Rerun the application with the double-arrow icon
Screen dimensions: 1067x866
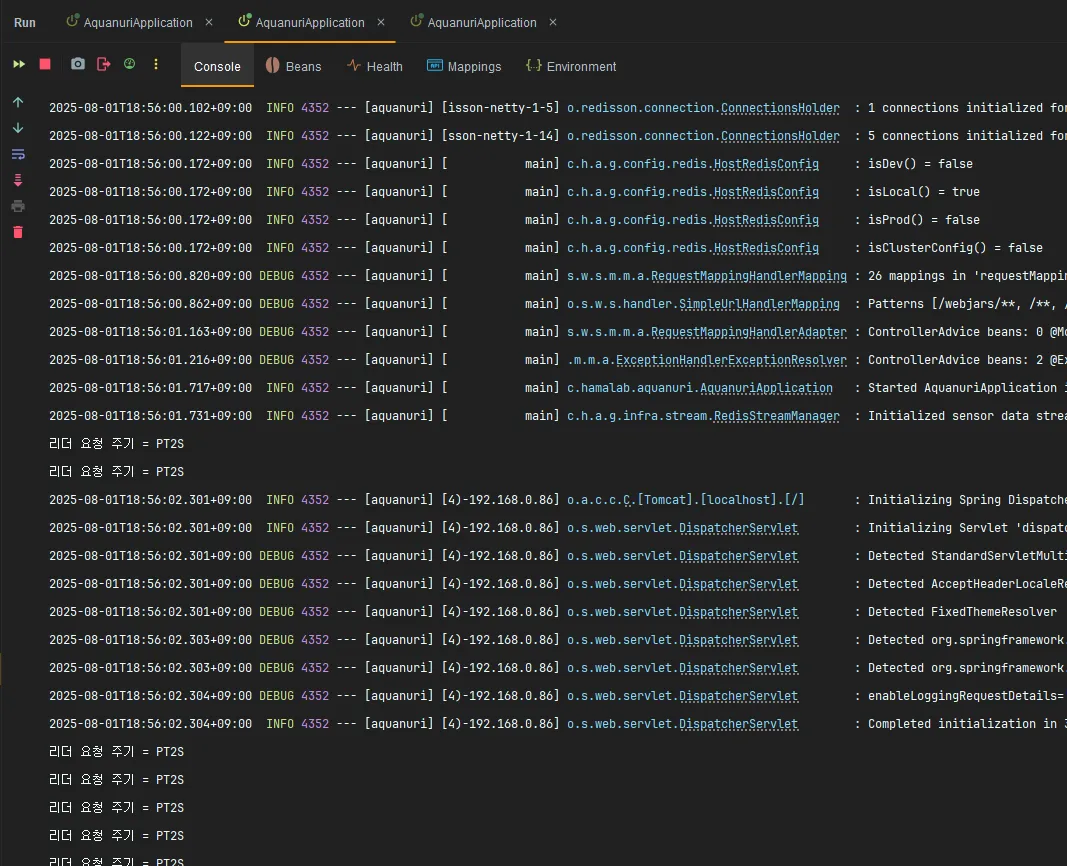[19, 64]
